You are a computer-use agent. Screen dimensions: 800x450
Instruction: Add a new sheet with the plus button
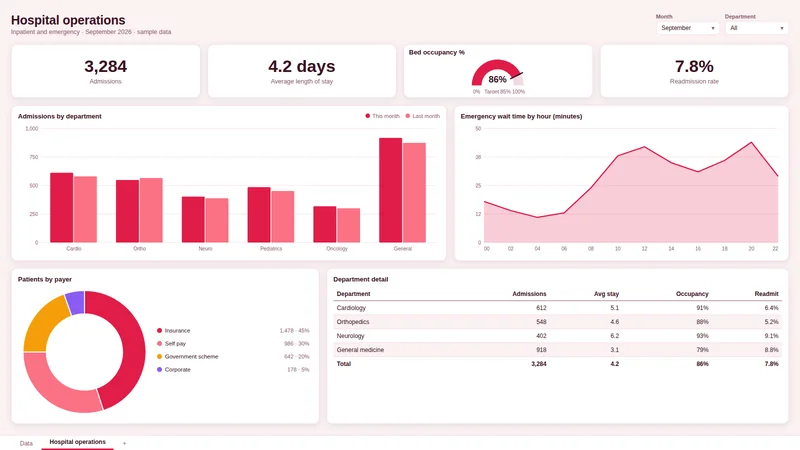click(x=124, y=443)
